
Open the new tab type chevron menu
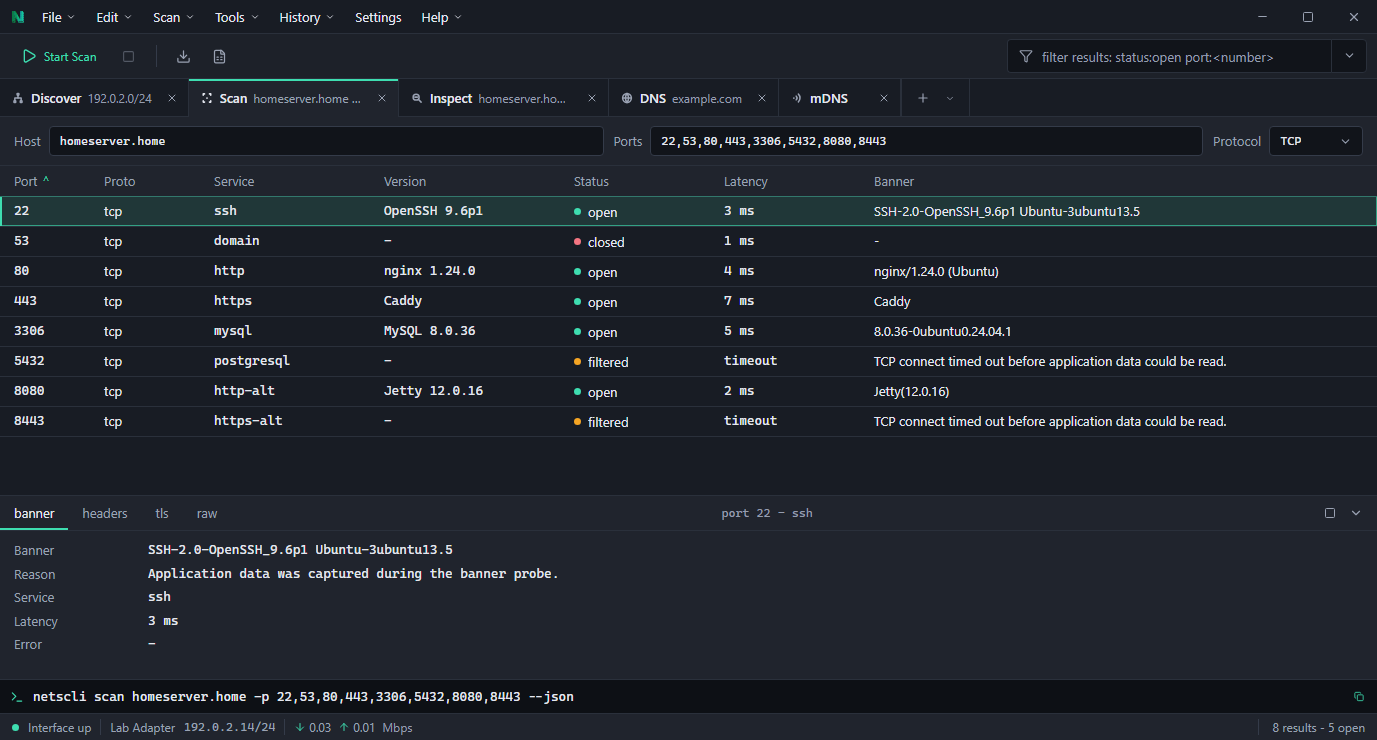pos(950,98)
